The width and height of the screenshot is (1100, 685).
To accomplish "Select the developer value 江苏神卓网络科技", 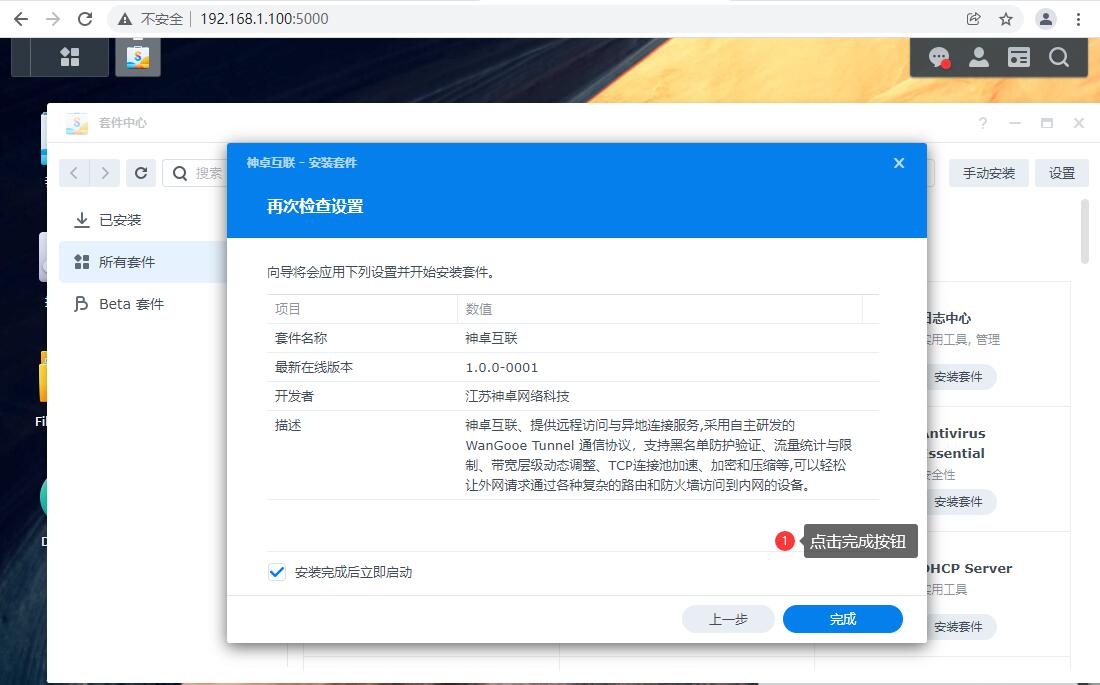I will (x=517, y=396).
